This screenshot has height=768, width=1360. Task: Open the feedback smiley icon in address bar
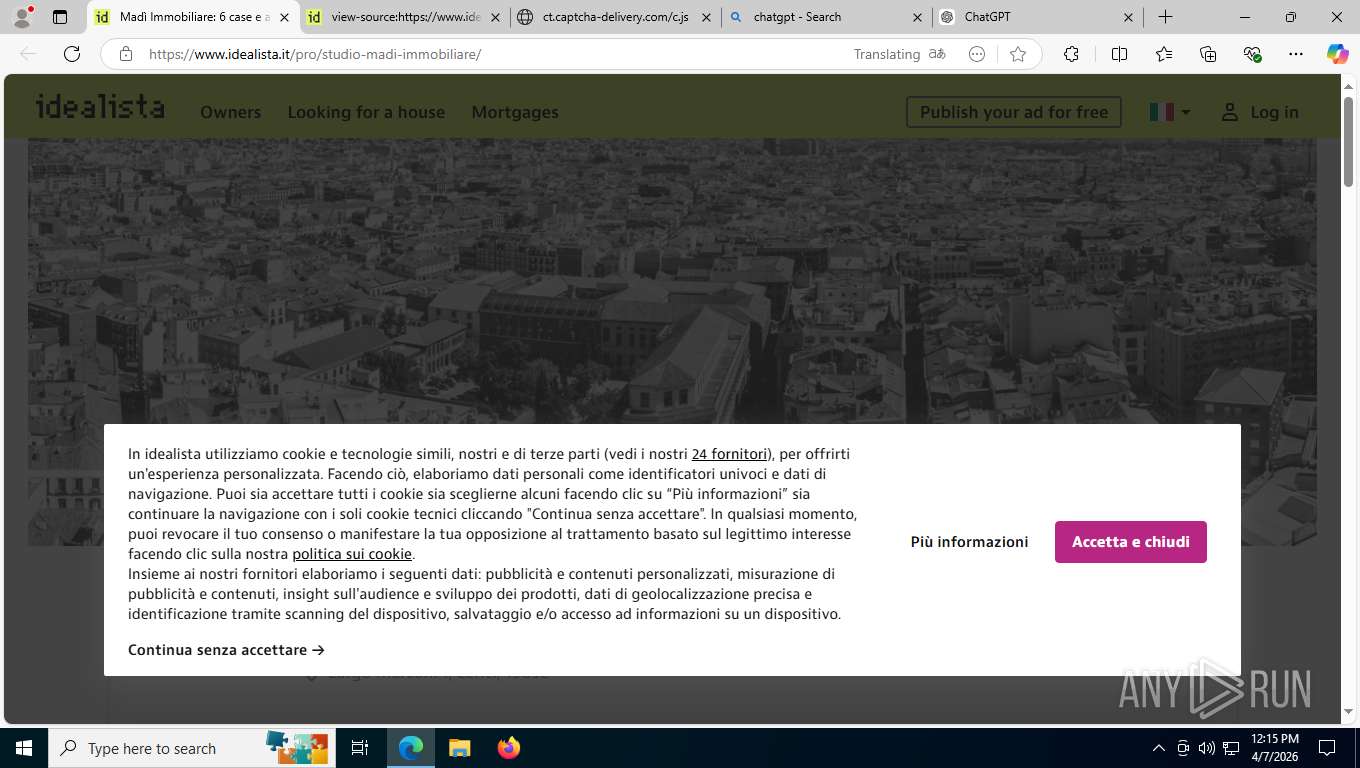point(977,54)
